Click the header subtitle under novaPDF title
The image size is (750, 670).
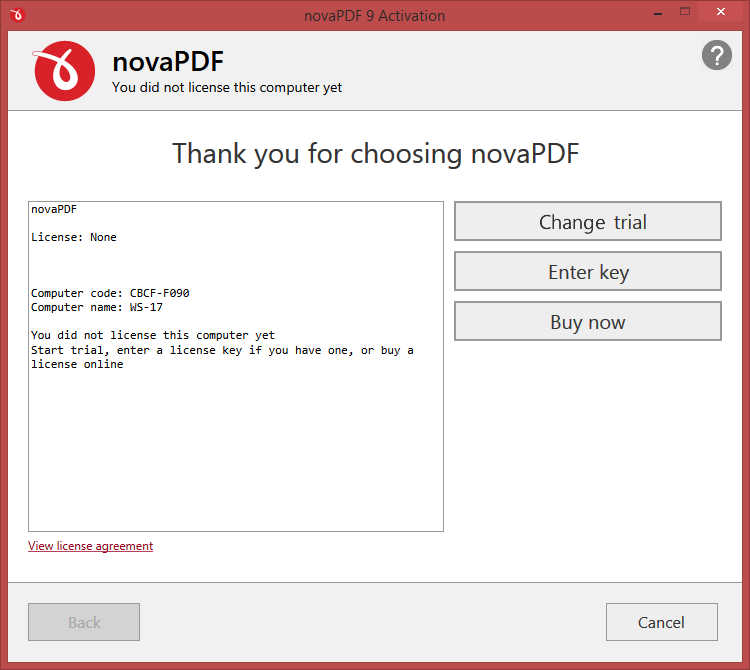coord(227,88)
